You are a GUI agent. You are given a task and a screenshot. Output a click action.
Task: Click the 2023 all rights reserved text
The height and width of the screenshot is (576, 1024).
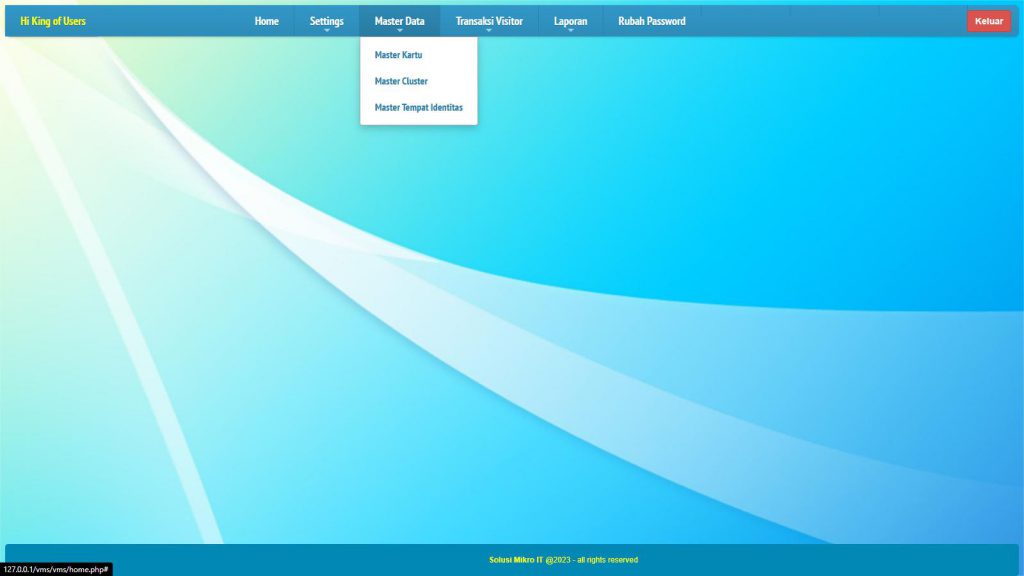click(x=596, y=560)
